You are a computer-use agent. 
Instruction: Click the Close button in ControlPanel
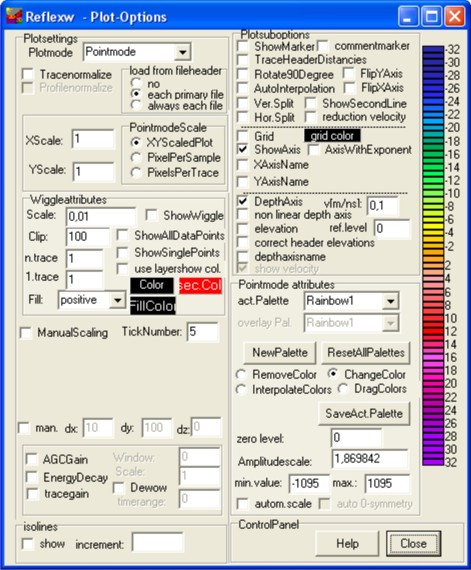[x=414, y=544]
